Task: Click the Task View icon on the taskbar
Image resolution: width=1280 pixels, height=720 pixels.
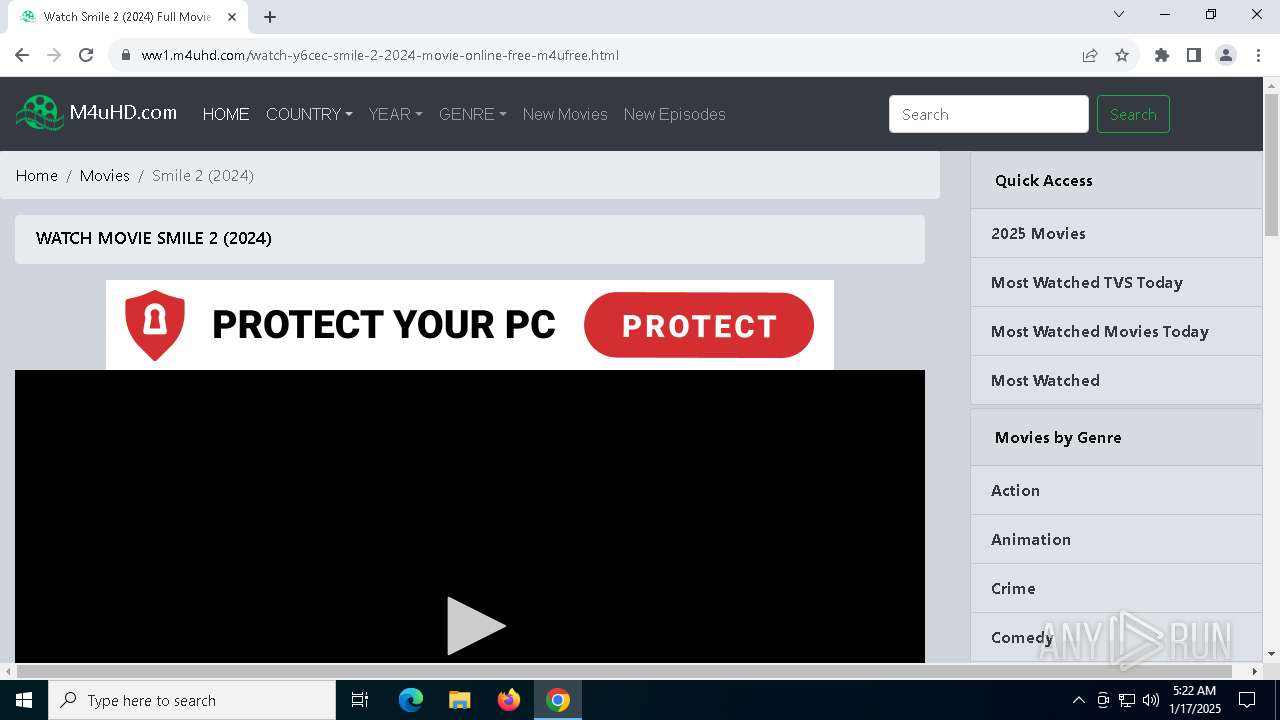Action: 360,700
